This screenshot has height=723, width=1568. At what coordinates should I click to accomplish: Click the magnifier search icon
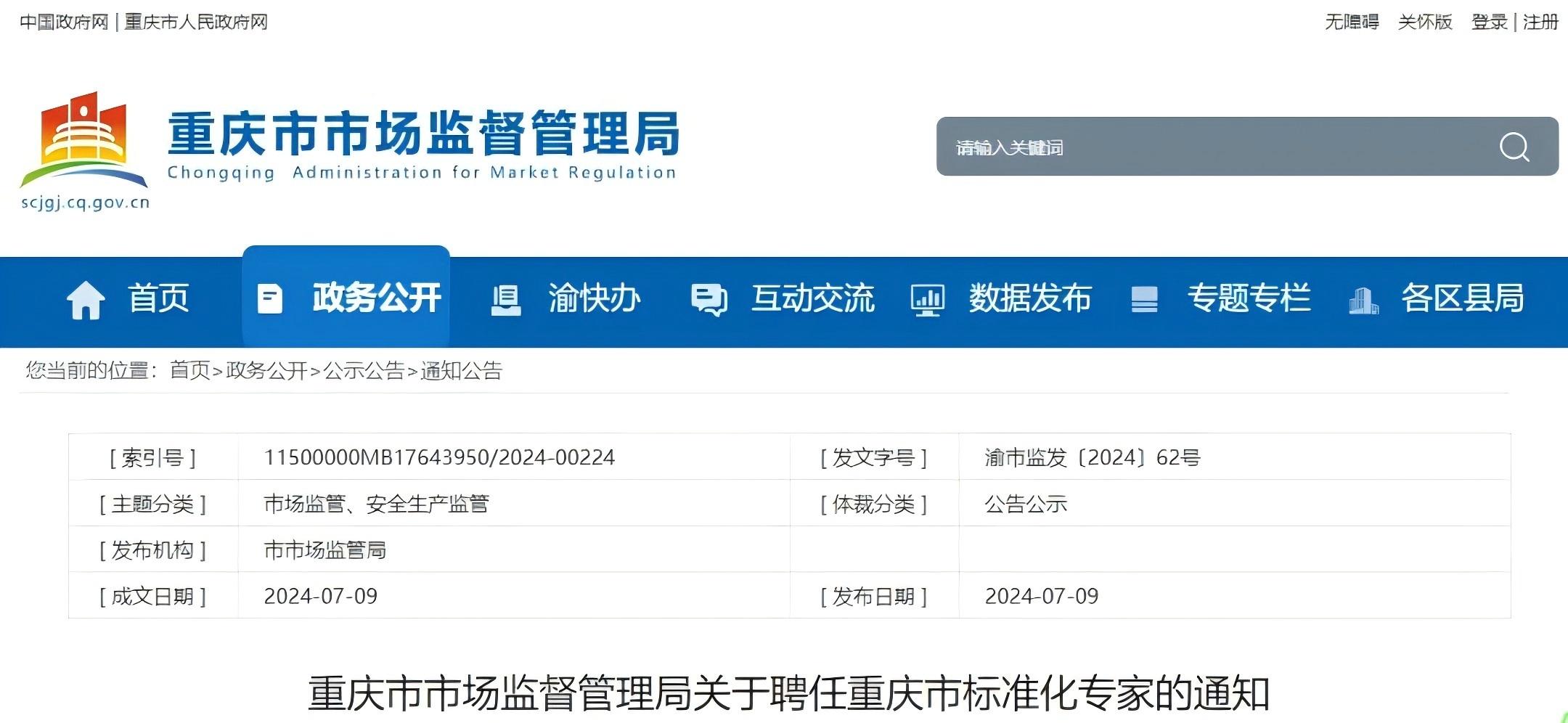(x=1514, y=147)
